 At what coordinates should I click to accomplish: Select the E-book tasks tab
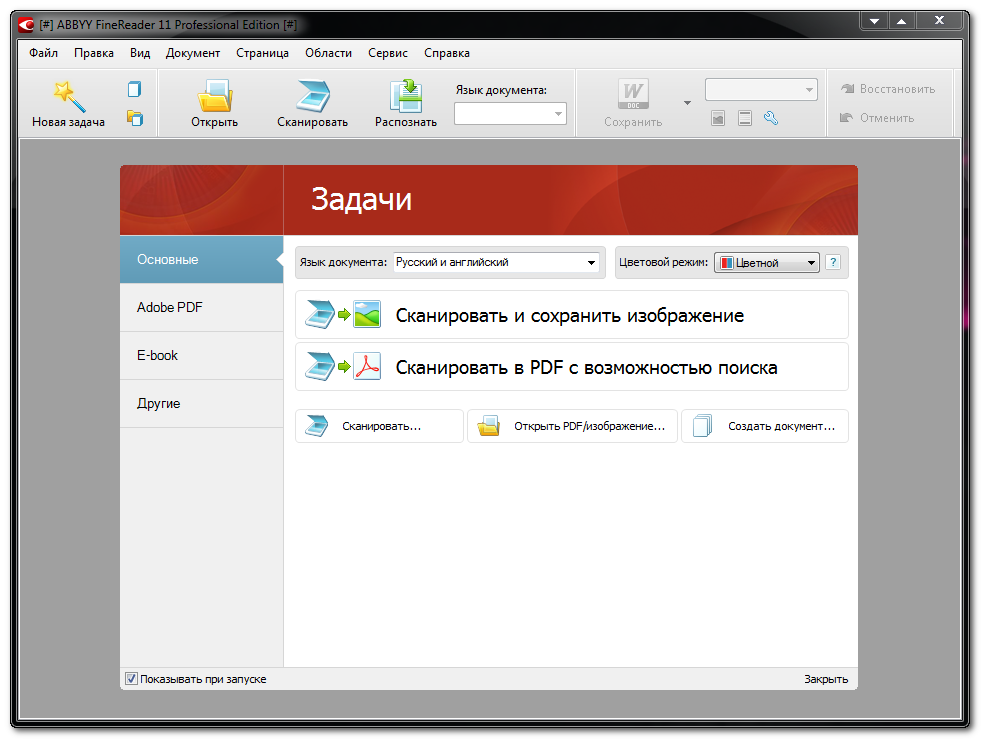(201, 355)
